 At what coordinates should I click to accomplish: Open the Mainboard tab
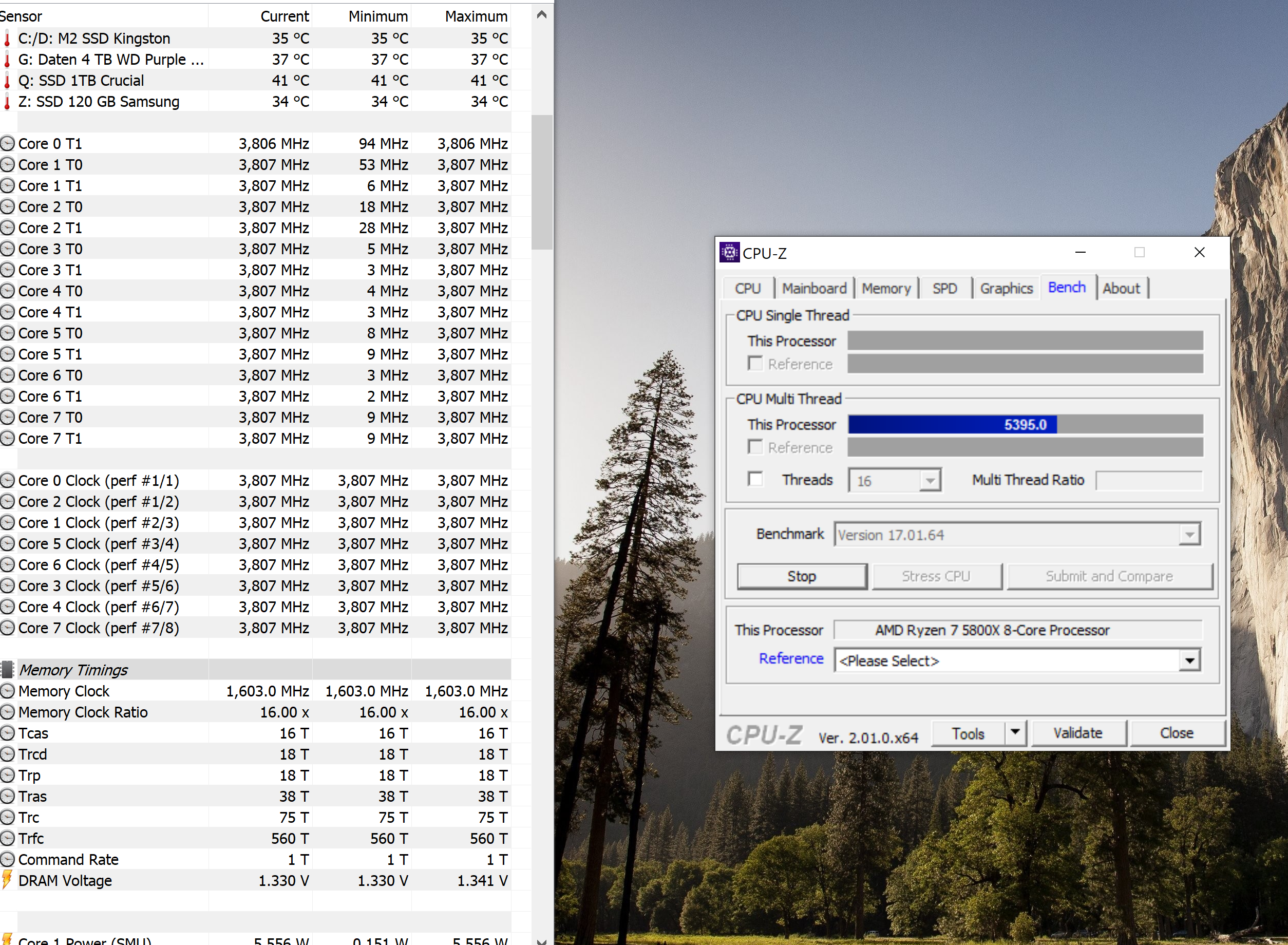[x=814, y=288]
